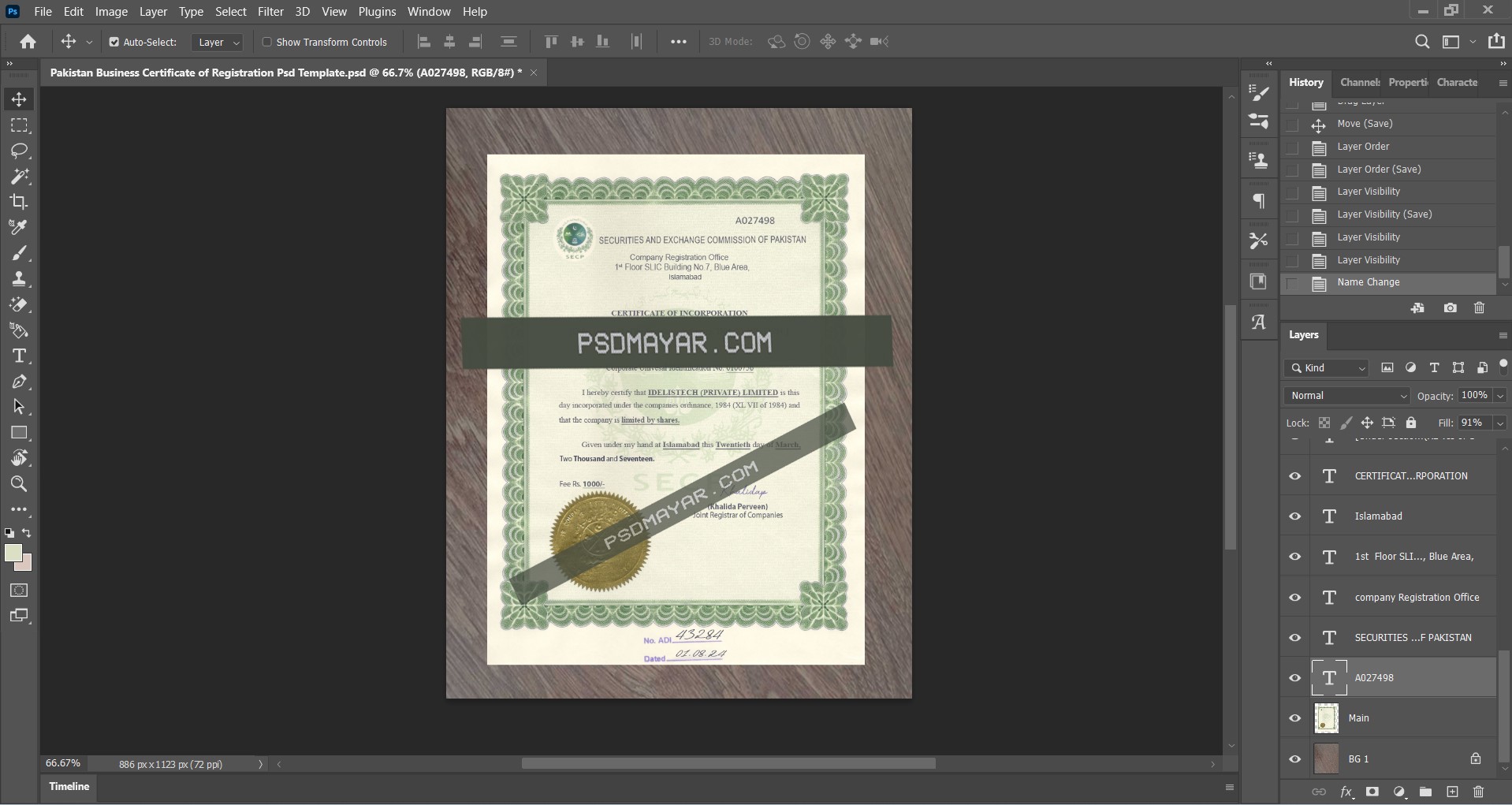Viewport: 1512px width, 805px height.
Task: Open the blend mode Normal dropdown
Action: (1346, 396)
